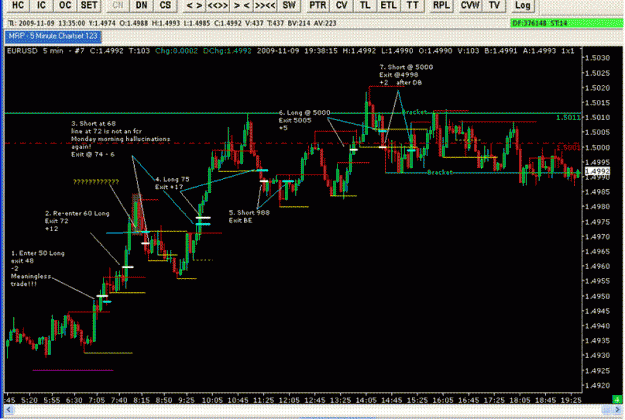Activate the OC toolbar button

click(65, 5)
